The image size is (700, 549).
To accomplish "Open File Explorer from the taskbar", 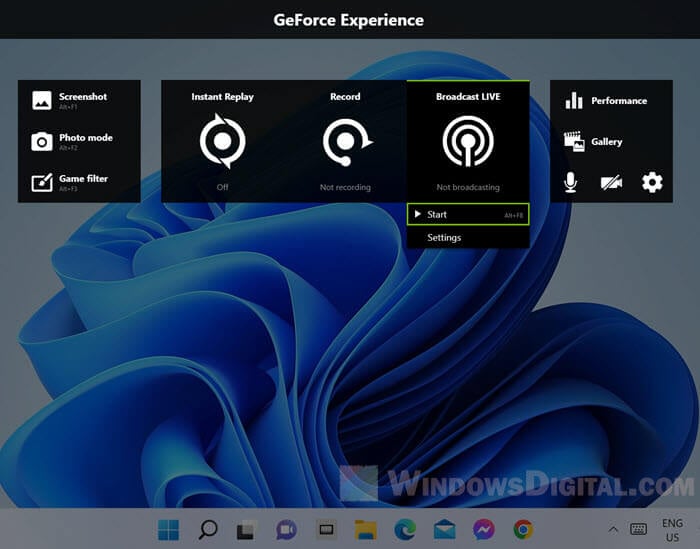I will (365, 530).
